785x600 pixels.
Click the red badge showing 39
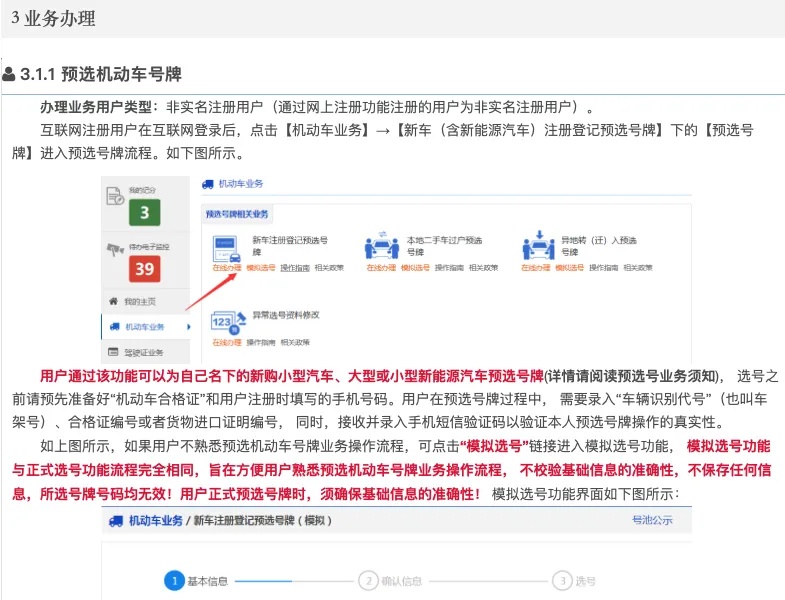144,269
